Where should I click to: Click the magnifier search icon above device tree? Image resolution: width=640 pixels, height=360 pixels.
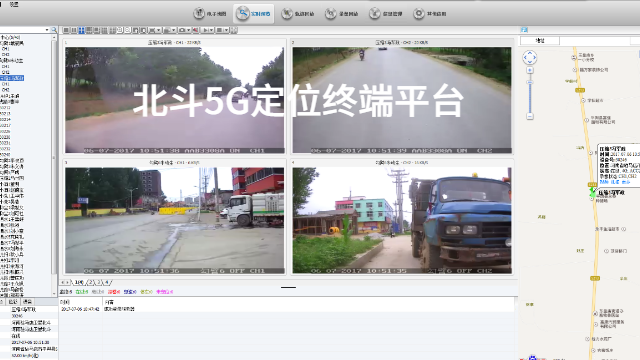(x=54, y=30)
